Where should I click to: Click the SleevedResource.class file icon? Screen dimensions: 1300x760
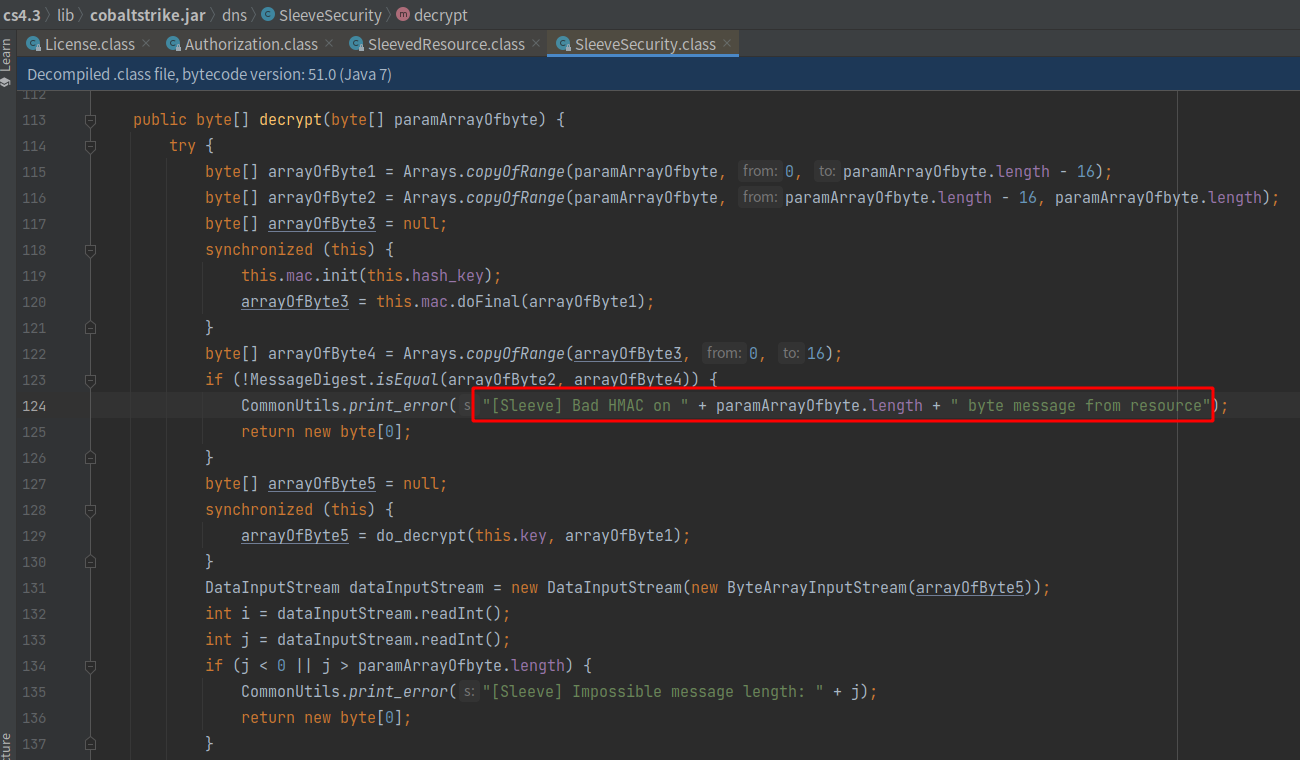357,44
